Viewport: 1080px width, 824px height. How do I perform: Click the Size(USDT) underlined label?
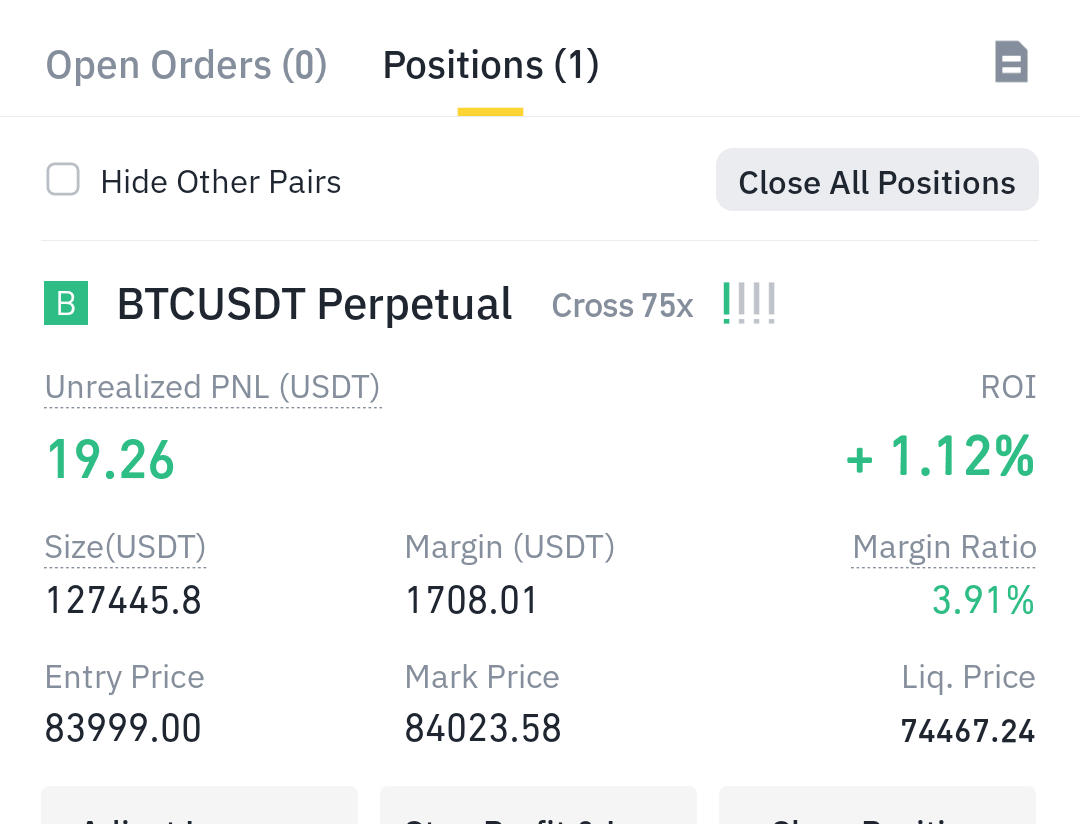click(125, 547)
